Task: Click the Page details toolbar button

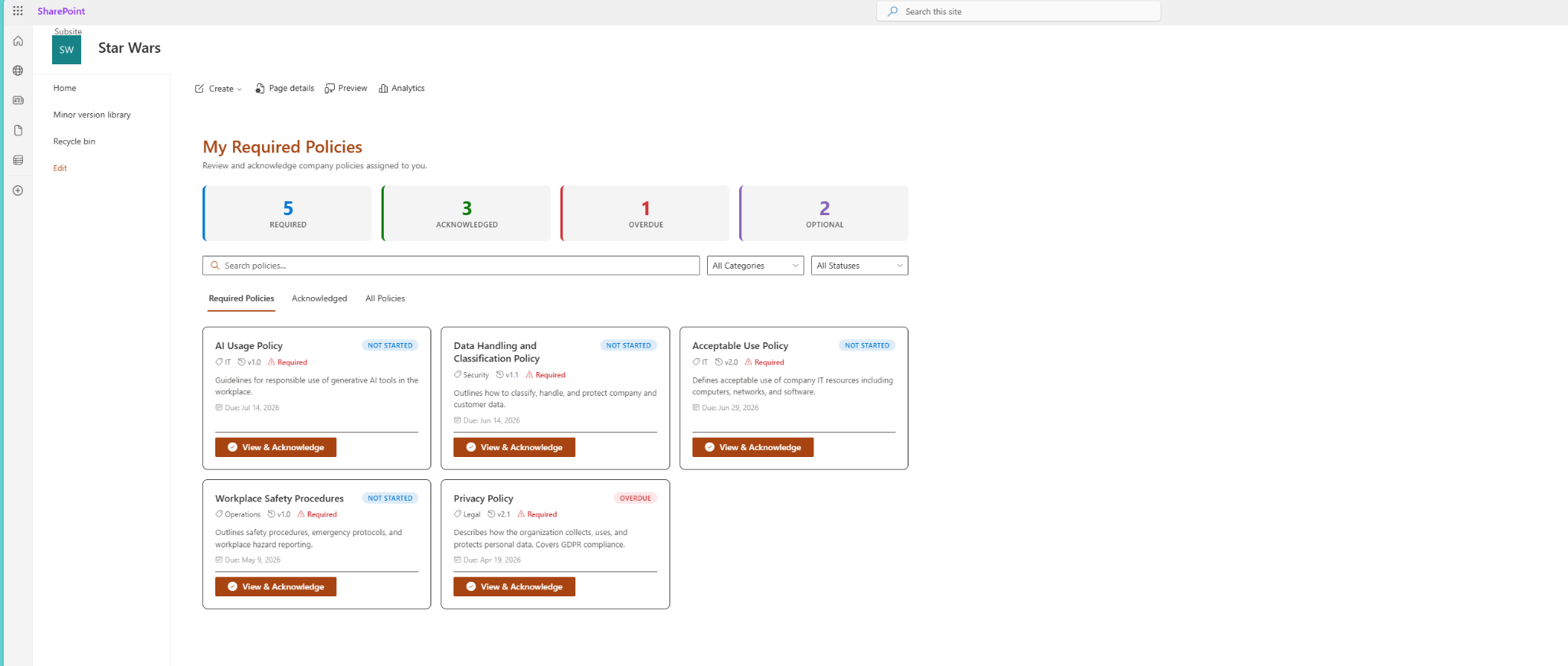Action: tap(285, 89)
